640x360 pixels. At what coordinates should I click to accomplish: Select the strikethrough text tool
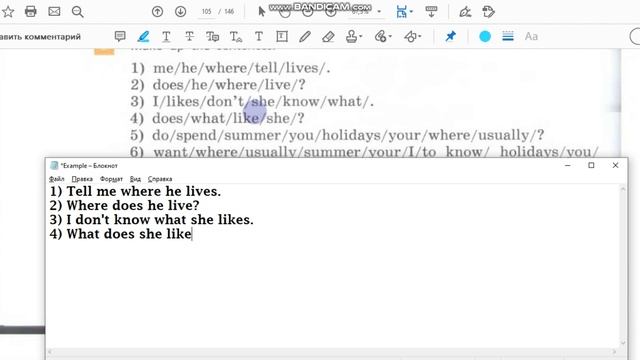coord(189,37)
